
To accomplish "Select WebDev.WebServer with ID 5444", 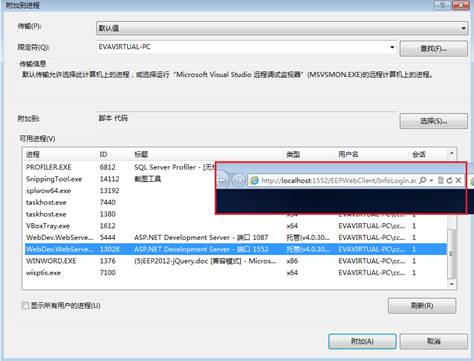I will click(x=236, y=237).
